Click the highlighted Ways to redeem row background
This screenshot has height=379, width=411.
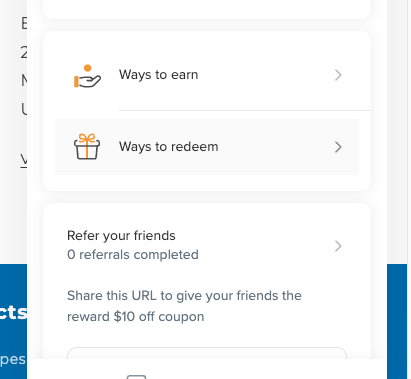(x=207, y=147)
